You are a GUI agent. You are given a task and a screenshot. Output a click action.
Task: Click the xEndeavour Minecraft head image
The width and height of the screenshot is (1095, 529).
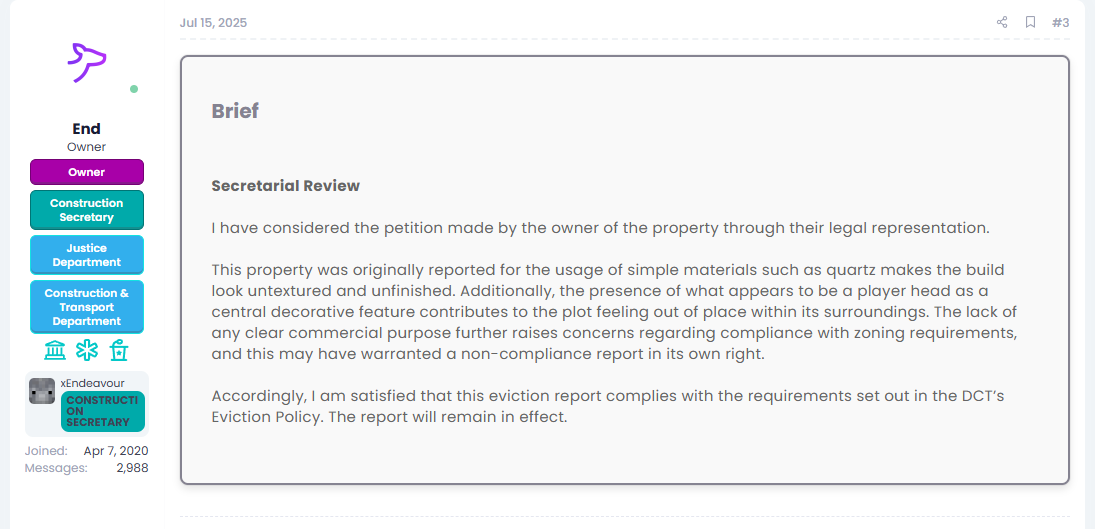42,391
